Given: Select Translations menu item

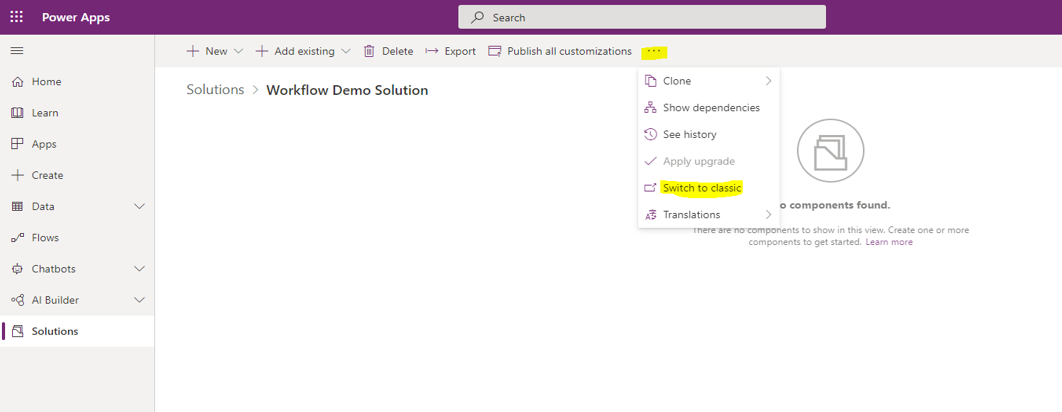Looking at the screenshot, I should (x=708, y=215).
